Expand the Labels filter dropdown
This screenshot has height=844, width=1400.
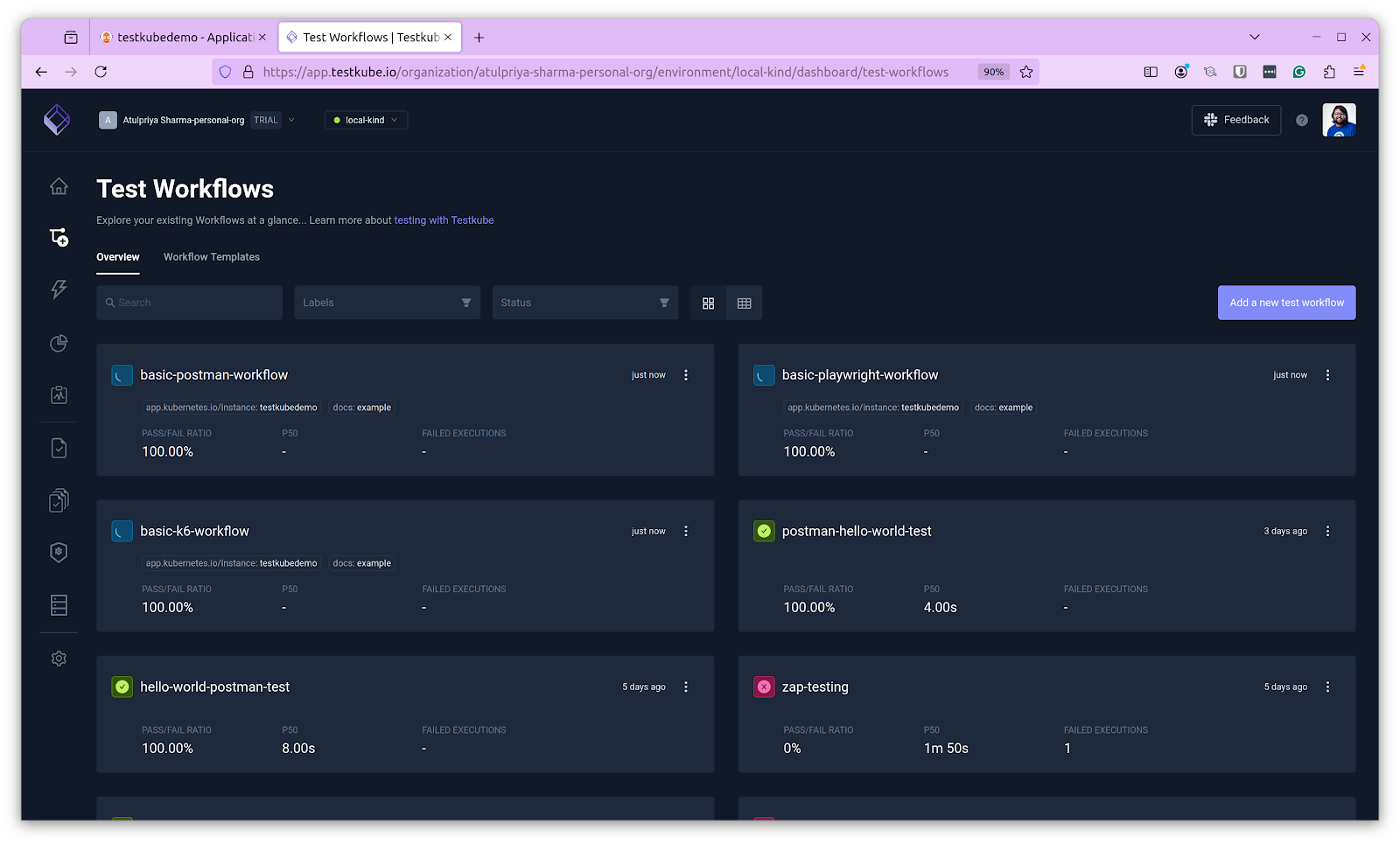(387, 303)
